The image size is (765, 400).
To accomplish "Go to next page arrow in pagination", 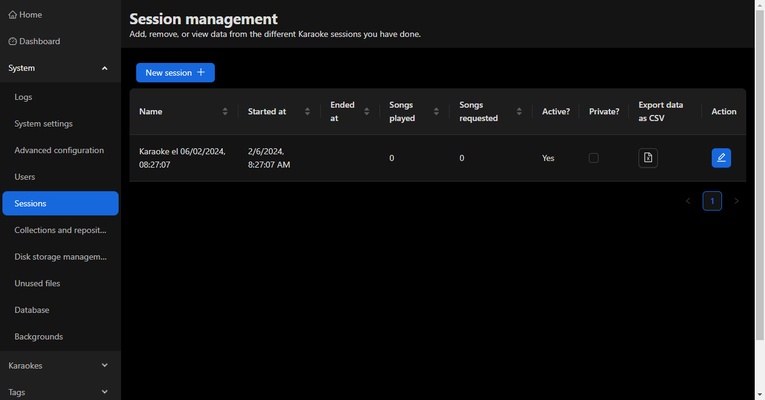I will (737, 201).
